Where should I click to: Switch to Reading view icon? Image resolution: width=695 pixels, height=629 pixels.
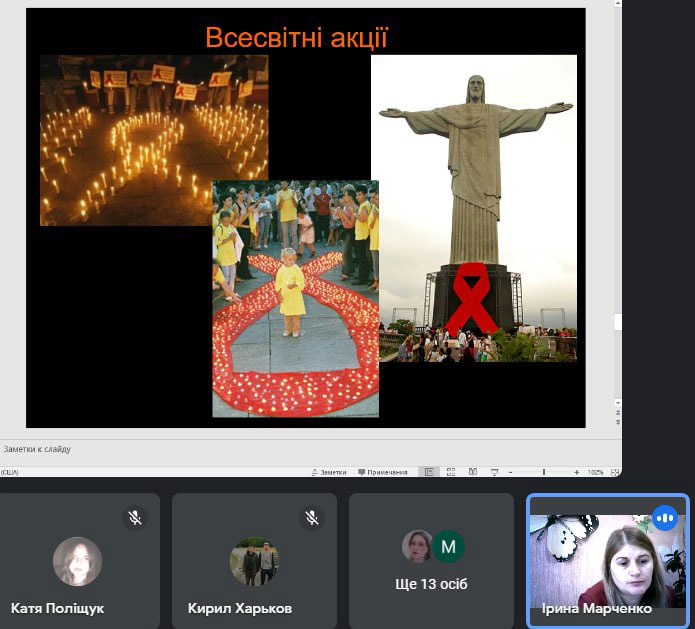(x=473, y=472)
